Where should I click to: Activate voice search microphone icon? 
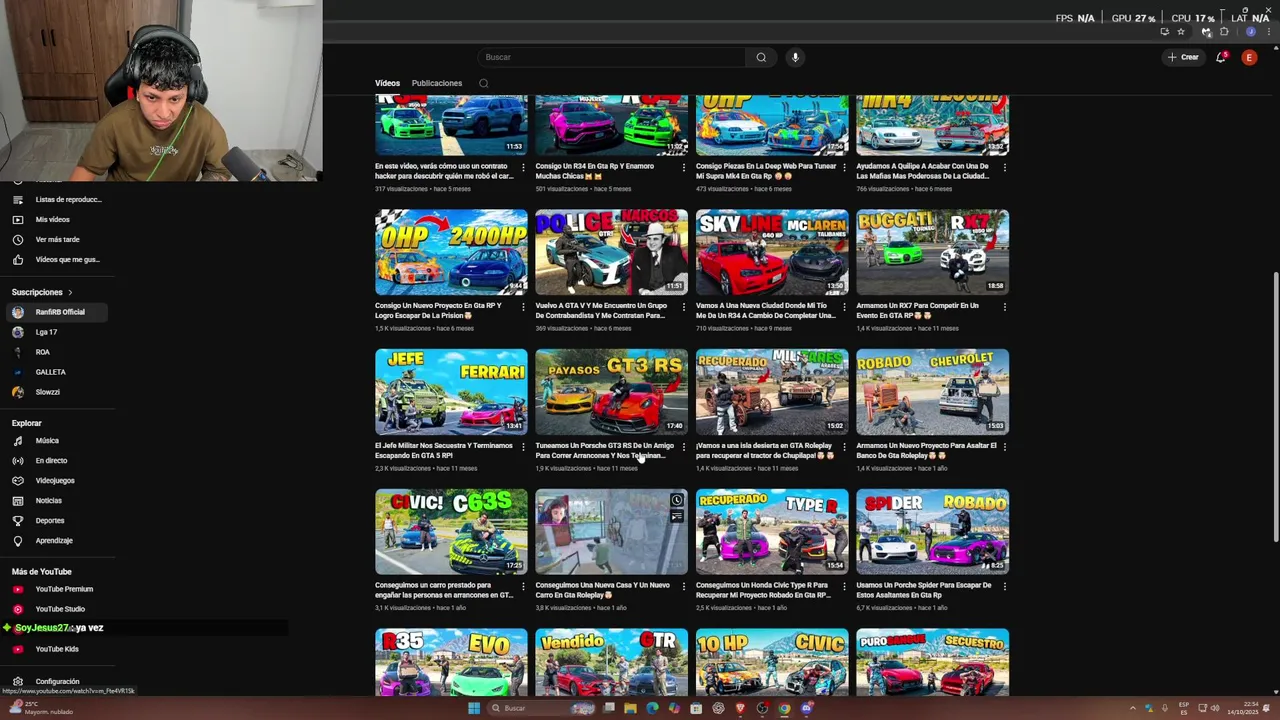tap(795, 57)
